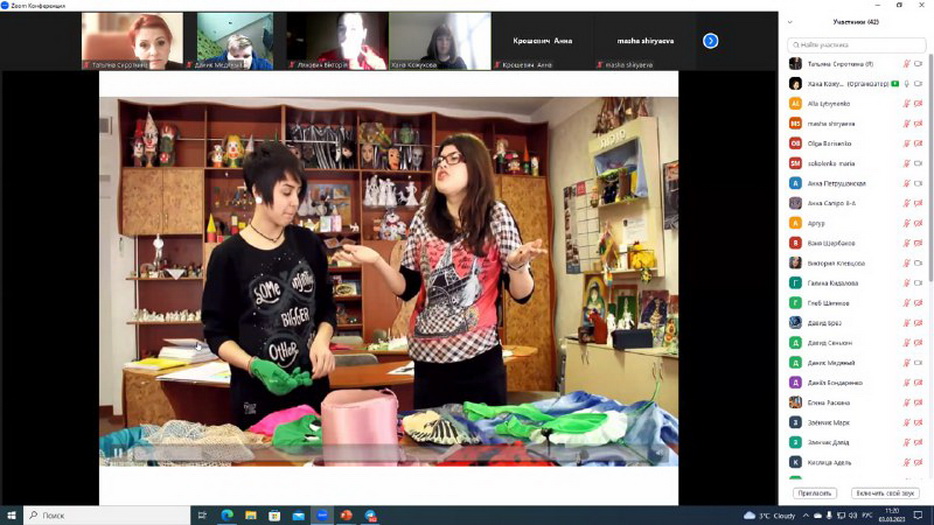
Task: Open Task View on the taskbar
Action: (x=203, y=515)
